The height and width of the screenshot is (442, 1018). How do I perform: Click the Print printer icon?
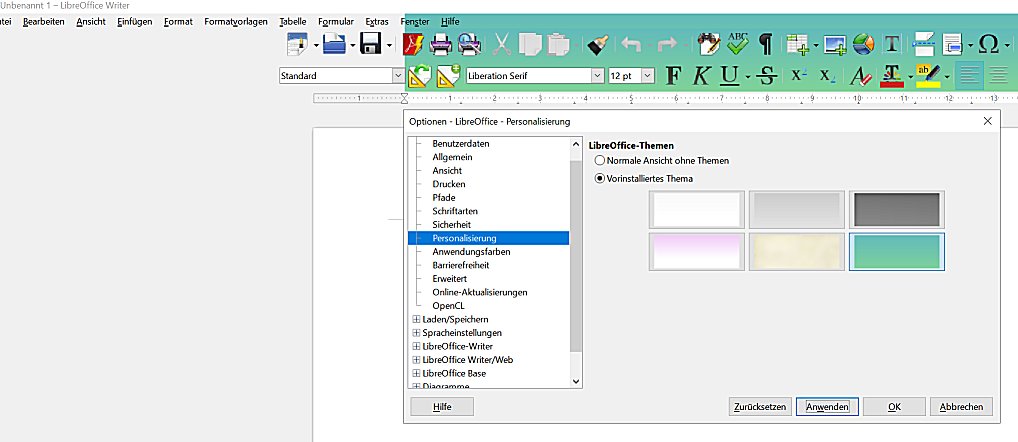pyautogui.click(x=441, y=44)
